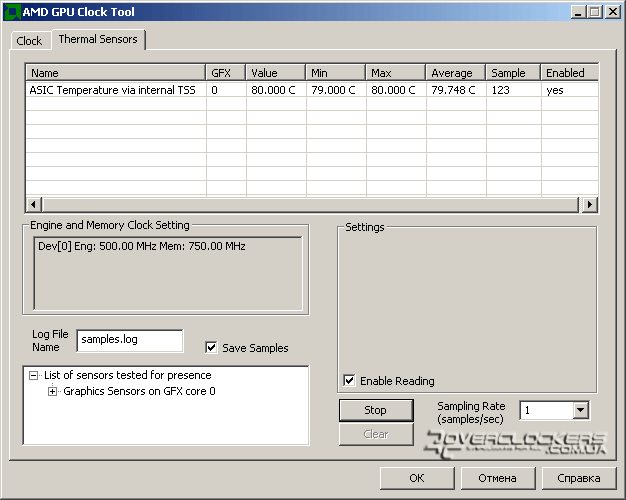Click the Average column header
Image resolution: width=626 pixels, height=500 pixels.
coord(456,73)
